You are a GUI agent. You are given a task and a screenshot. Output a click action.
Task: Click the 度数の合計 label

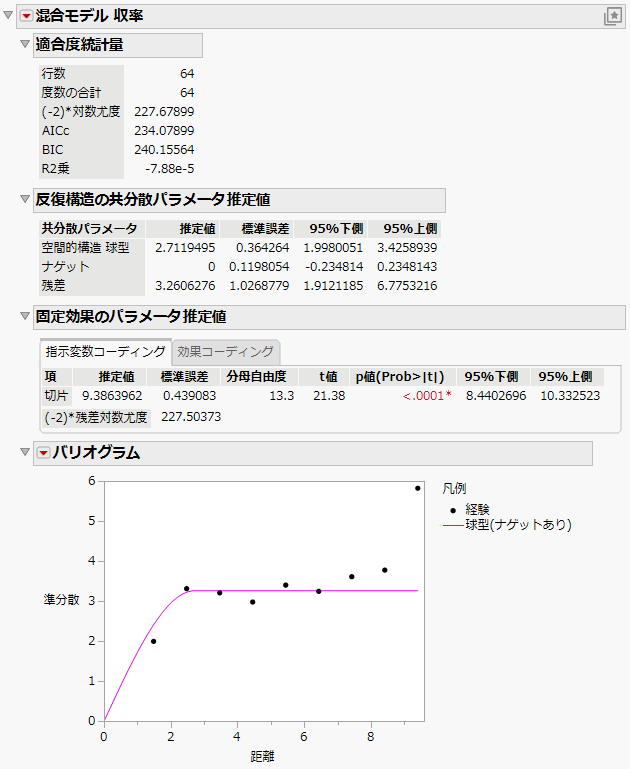point(72,93)
